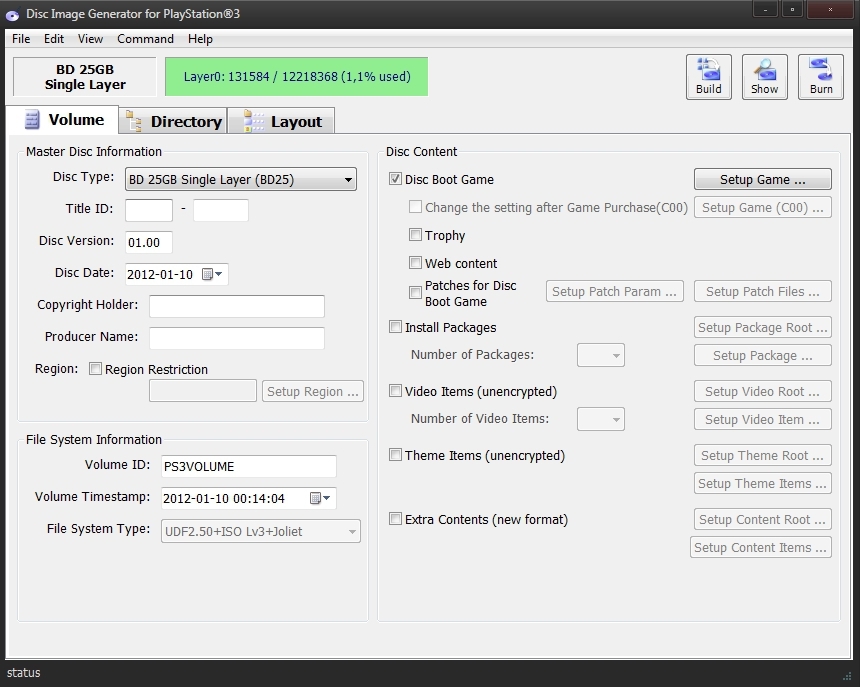Open the Disc Type dropdown
The width and height of the screenshot is (860, 687).
(241, 179)
